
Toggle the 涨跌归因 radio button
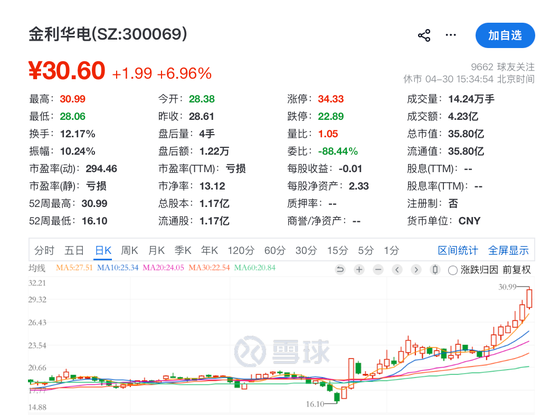(x=452, y=270)
